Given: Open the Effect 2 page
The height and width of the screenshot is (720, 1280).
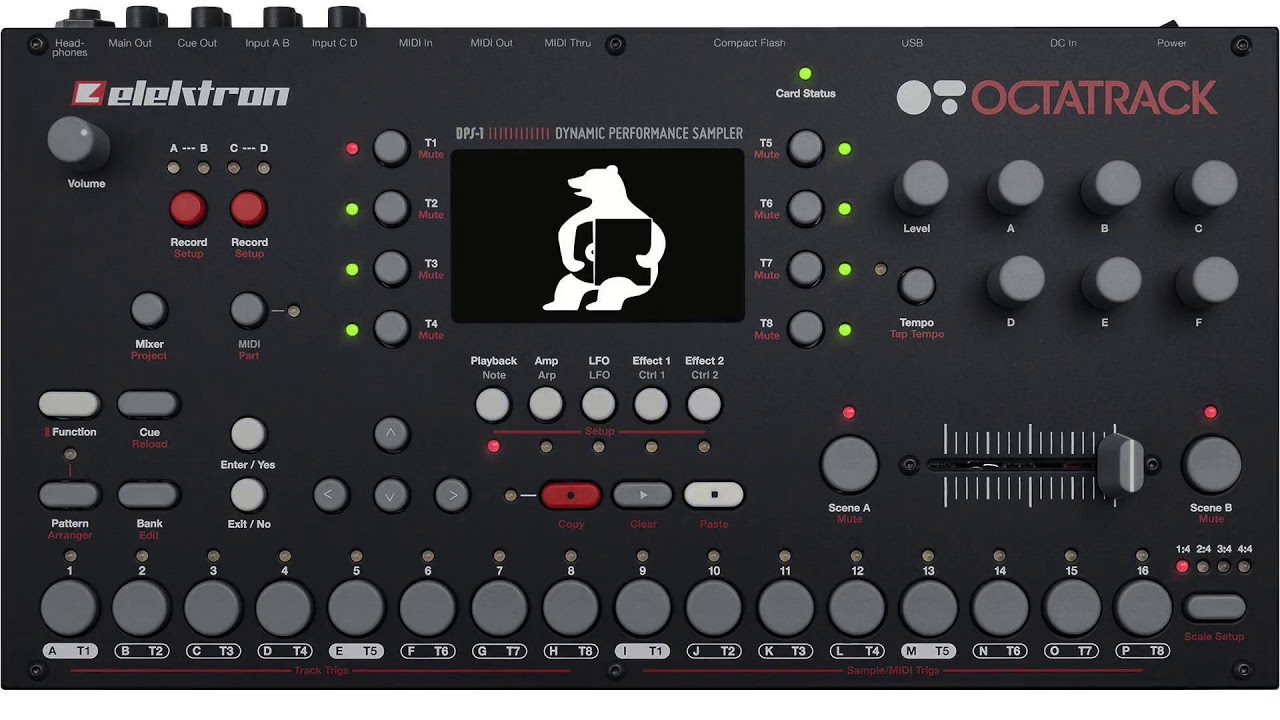Looking at the screenshot, I should (705, 404).
